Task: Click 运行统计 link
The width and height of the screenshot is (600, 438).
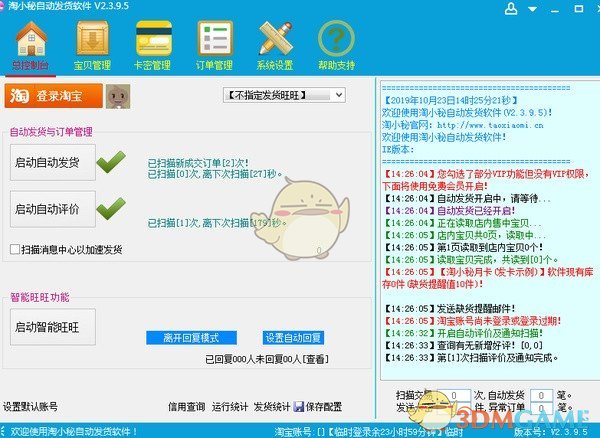Action: click(x=230, y=407)
